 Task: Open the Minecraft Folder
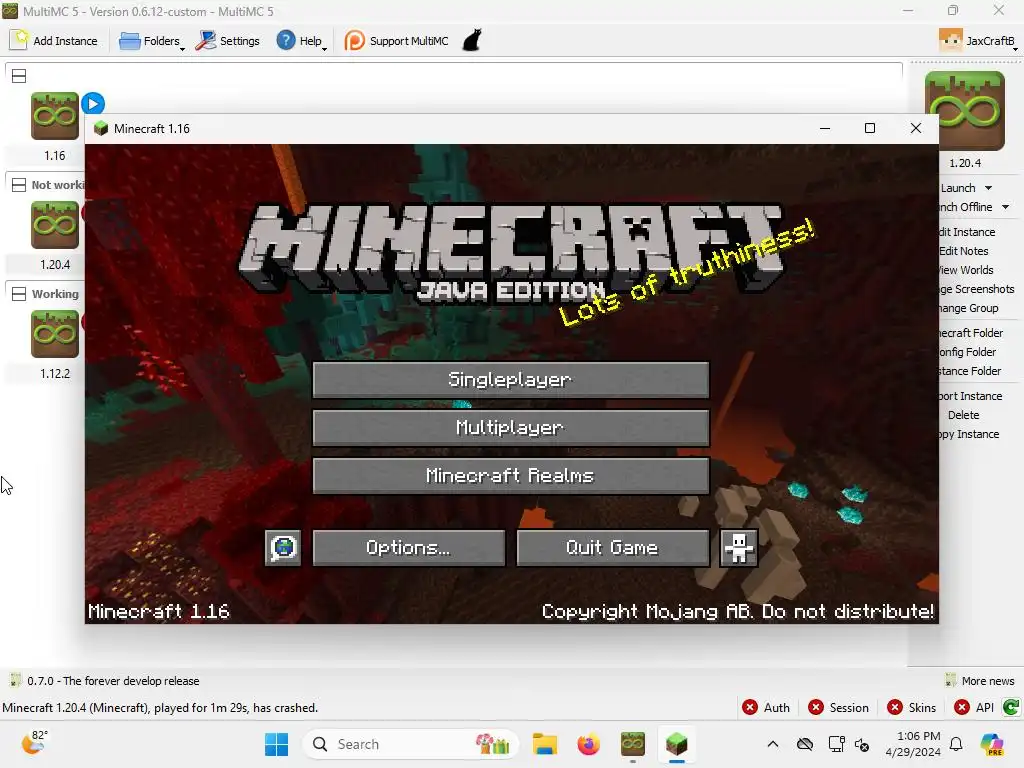coord(970,333)
